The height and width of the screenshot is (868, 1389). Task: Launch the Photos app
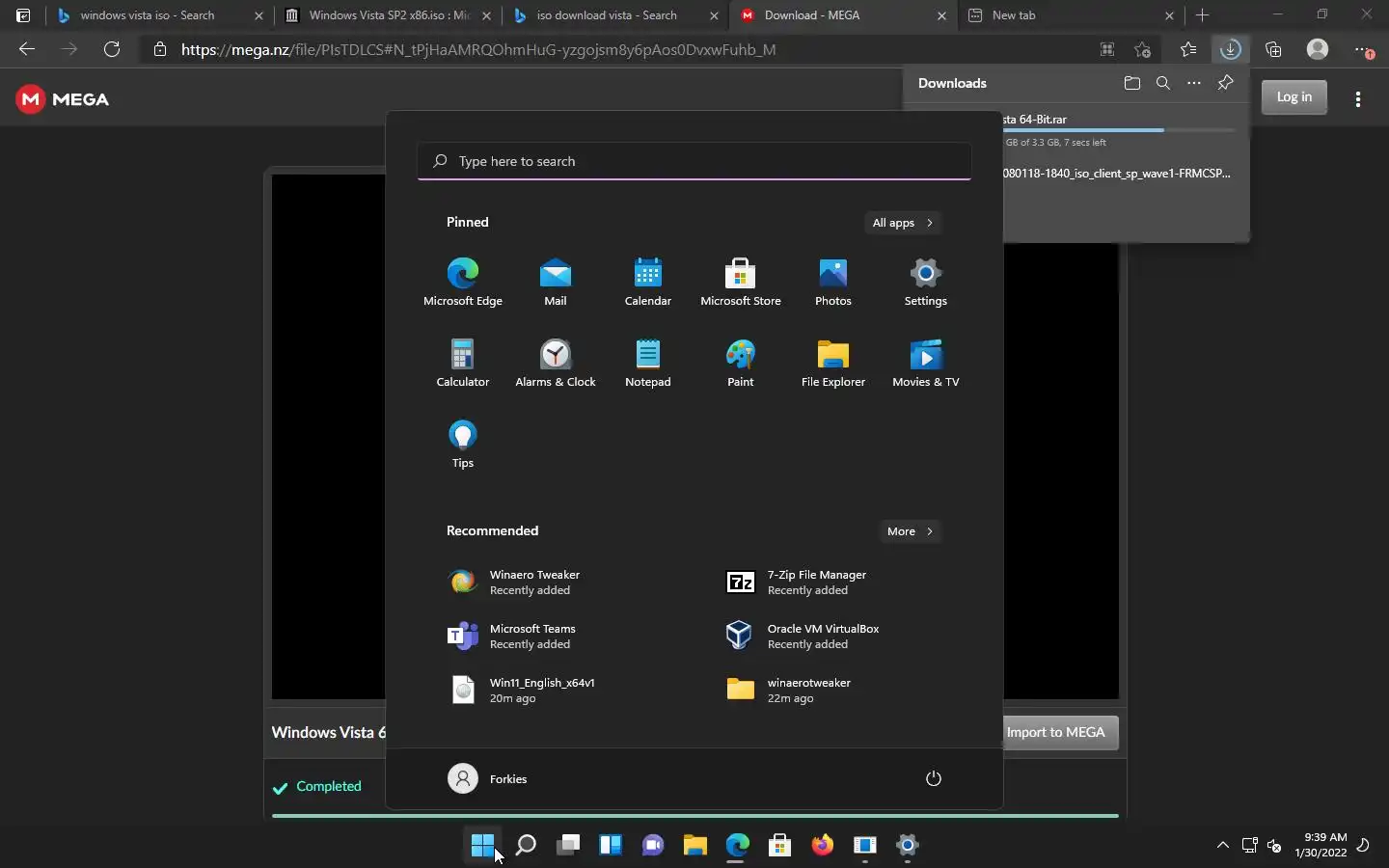click(833, 282)
